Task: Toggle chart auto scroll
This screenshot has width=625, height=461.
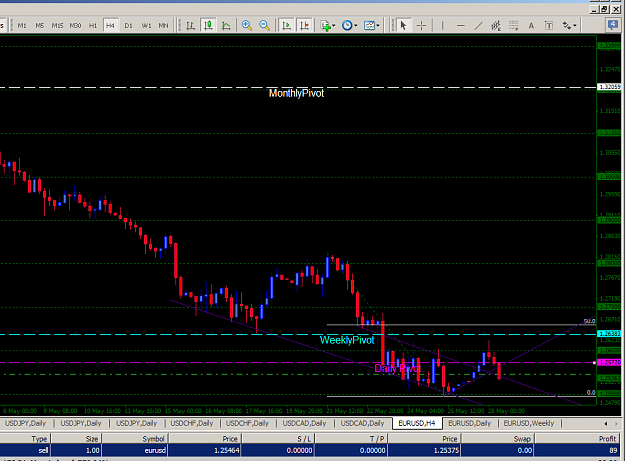Action: click(x=286, y=26)
